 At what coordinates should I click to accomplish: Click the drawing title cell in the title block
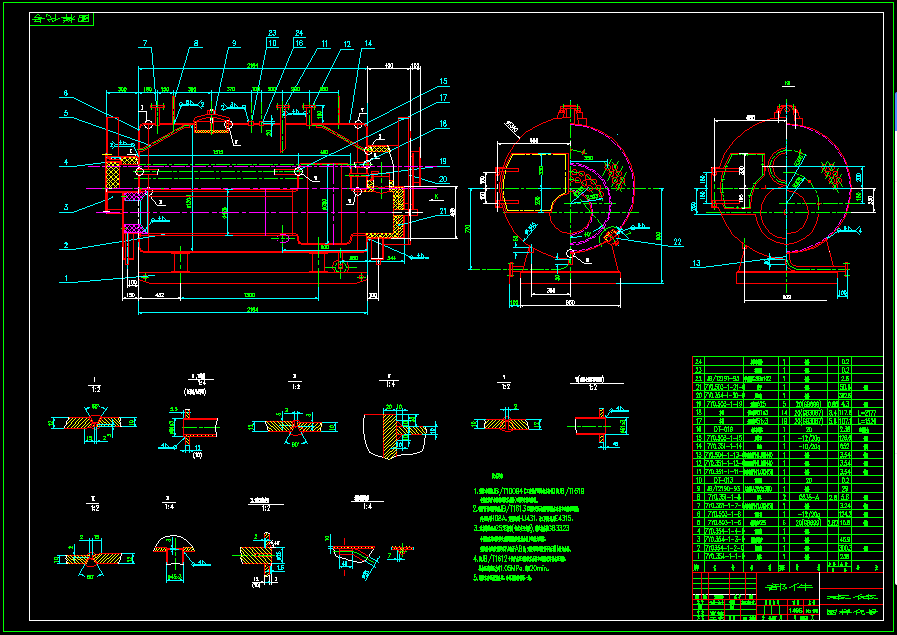(791, 587)
